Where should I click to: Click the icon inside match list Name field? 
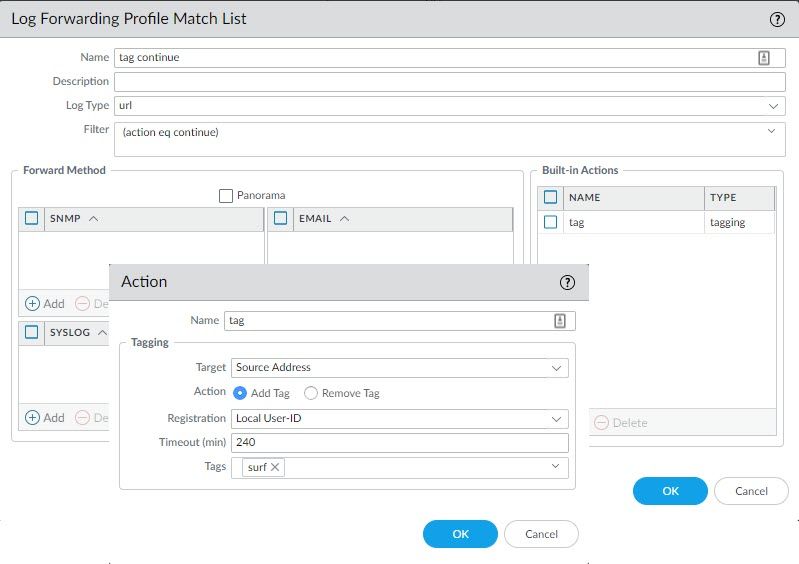point(764,58)
